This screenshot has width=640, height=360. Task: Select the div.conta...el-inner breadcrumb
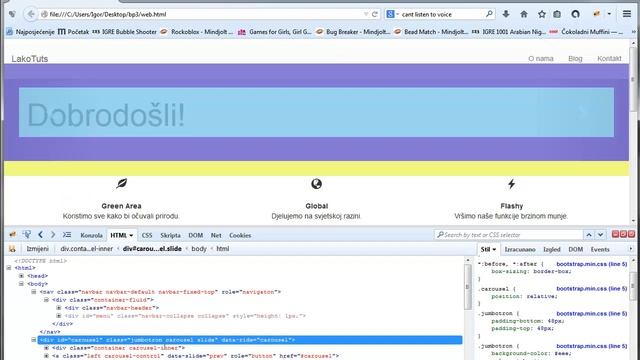(87, 249)
